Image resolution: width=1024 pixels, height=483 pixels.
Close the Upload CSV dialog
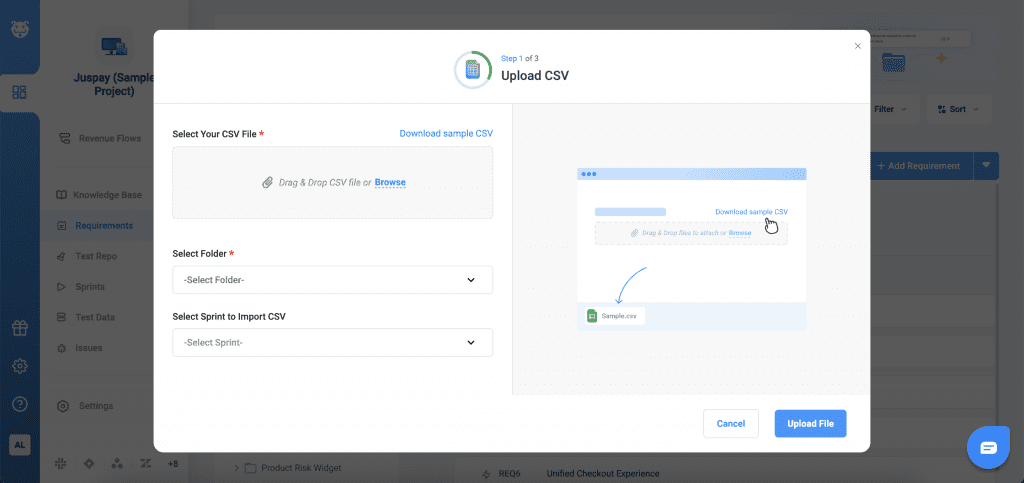click(x=857, y=46)
